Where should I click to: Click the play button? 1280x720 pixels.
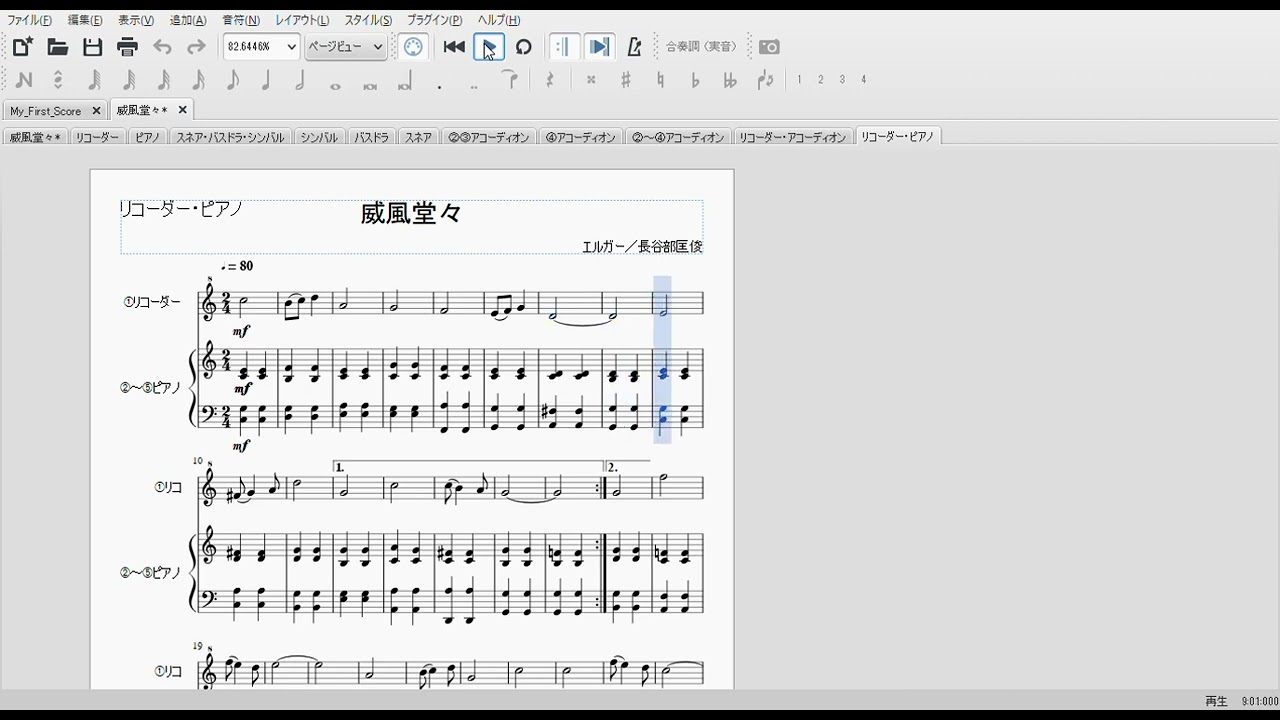pyautogui.click(x=489, y=47)
